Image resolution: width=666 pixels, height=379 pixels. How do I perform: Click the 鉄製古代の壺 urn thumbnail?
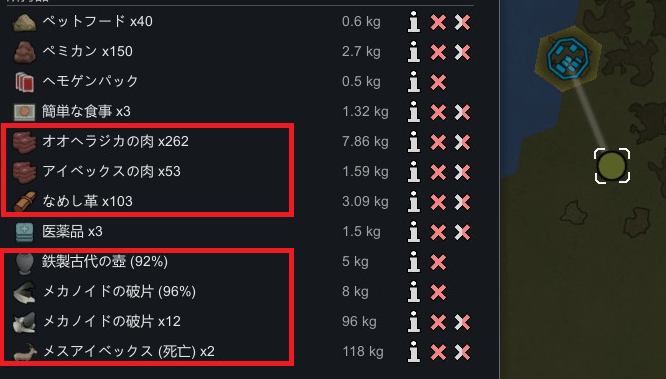click(x=24, y=263)
